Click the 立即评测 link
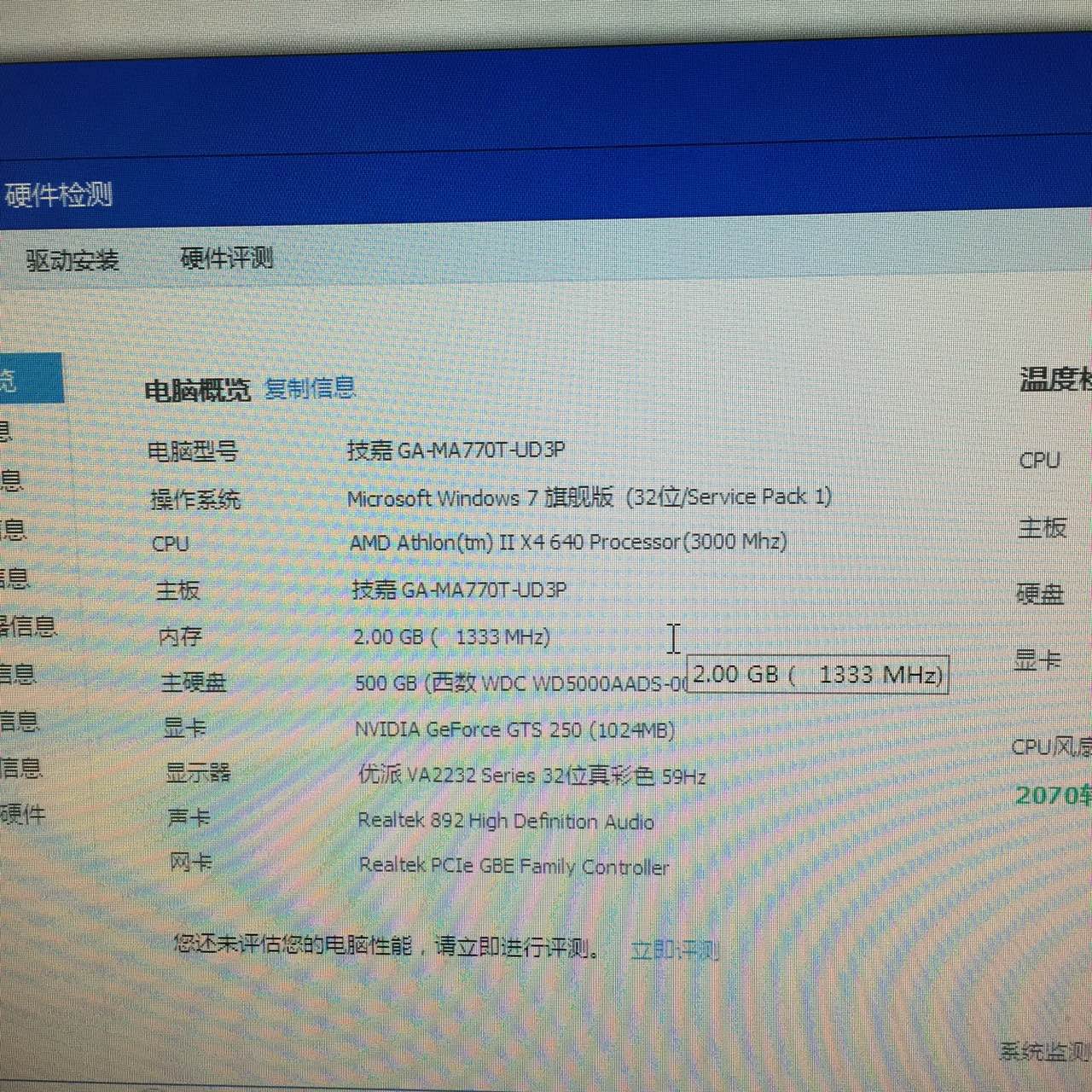The width and height of the screenshot is (1092, 1092). (675, 950)
